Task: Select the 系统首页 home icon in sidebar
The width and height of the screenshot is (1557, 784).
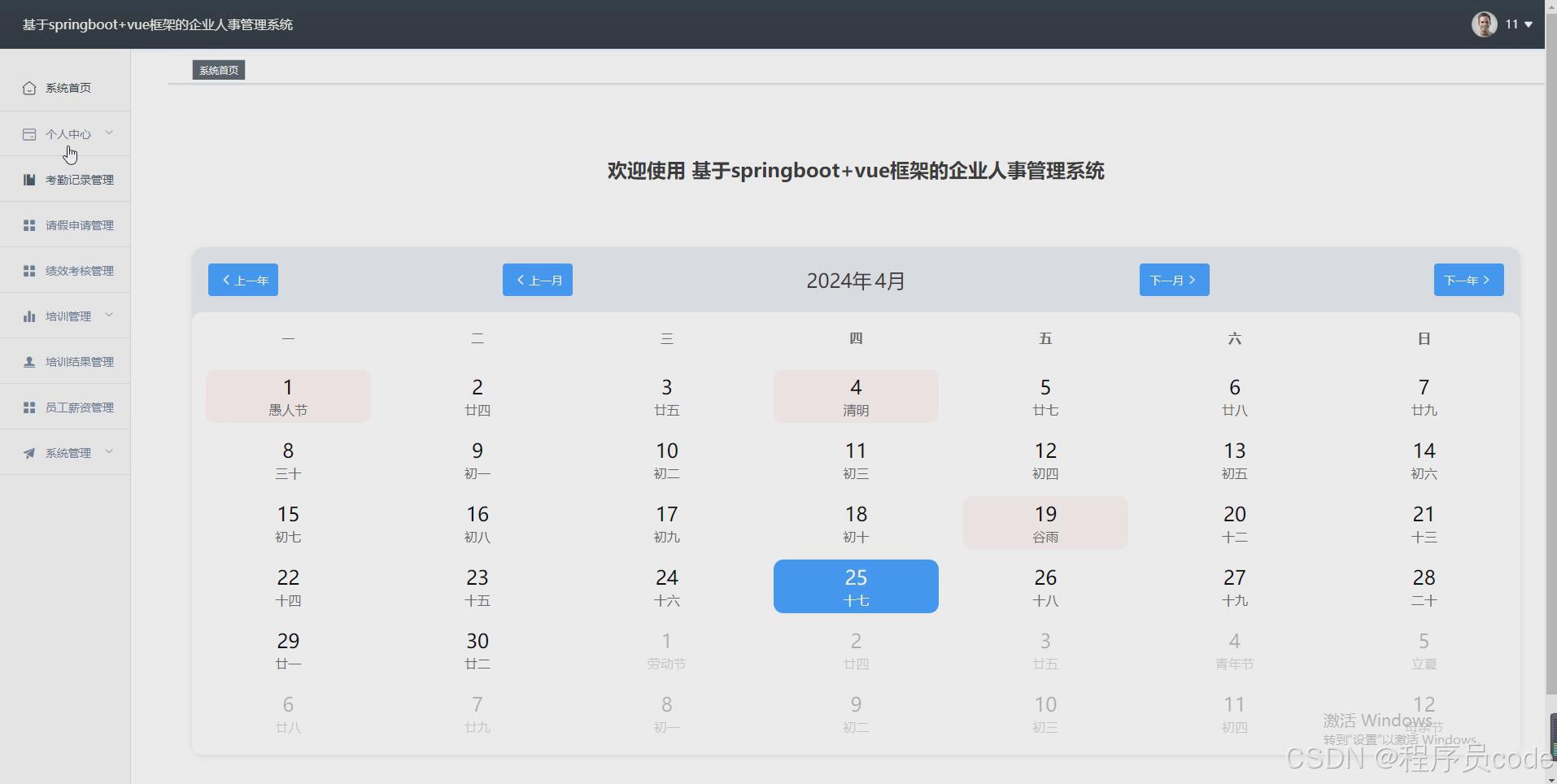Action: [x=28, y=88]
